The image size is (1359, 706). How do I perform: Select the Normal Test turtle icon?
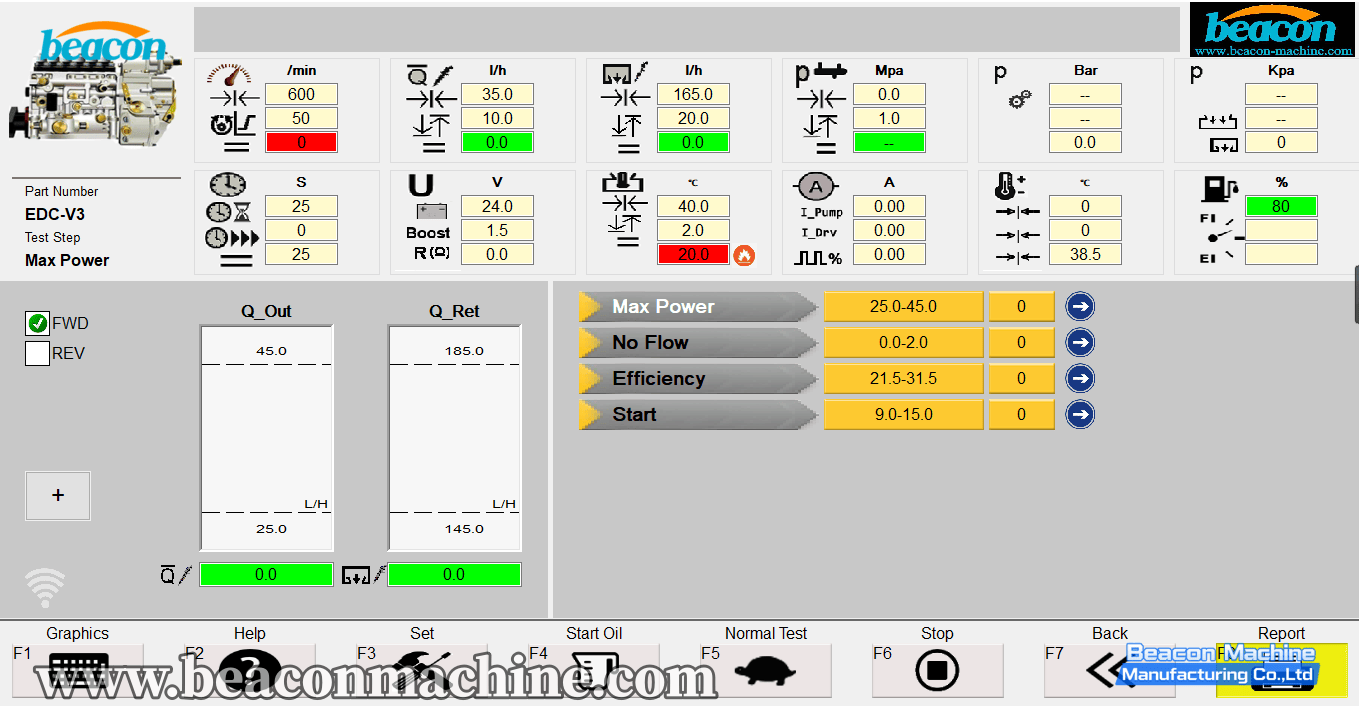[765, 670]
